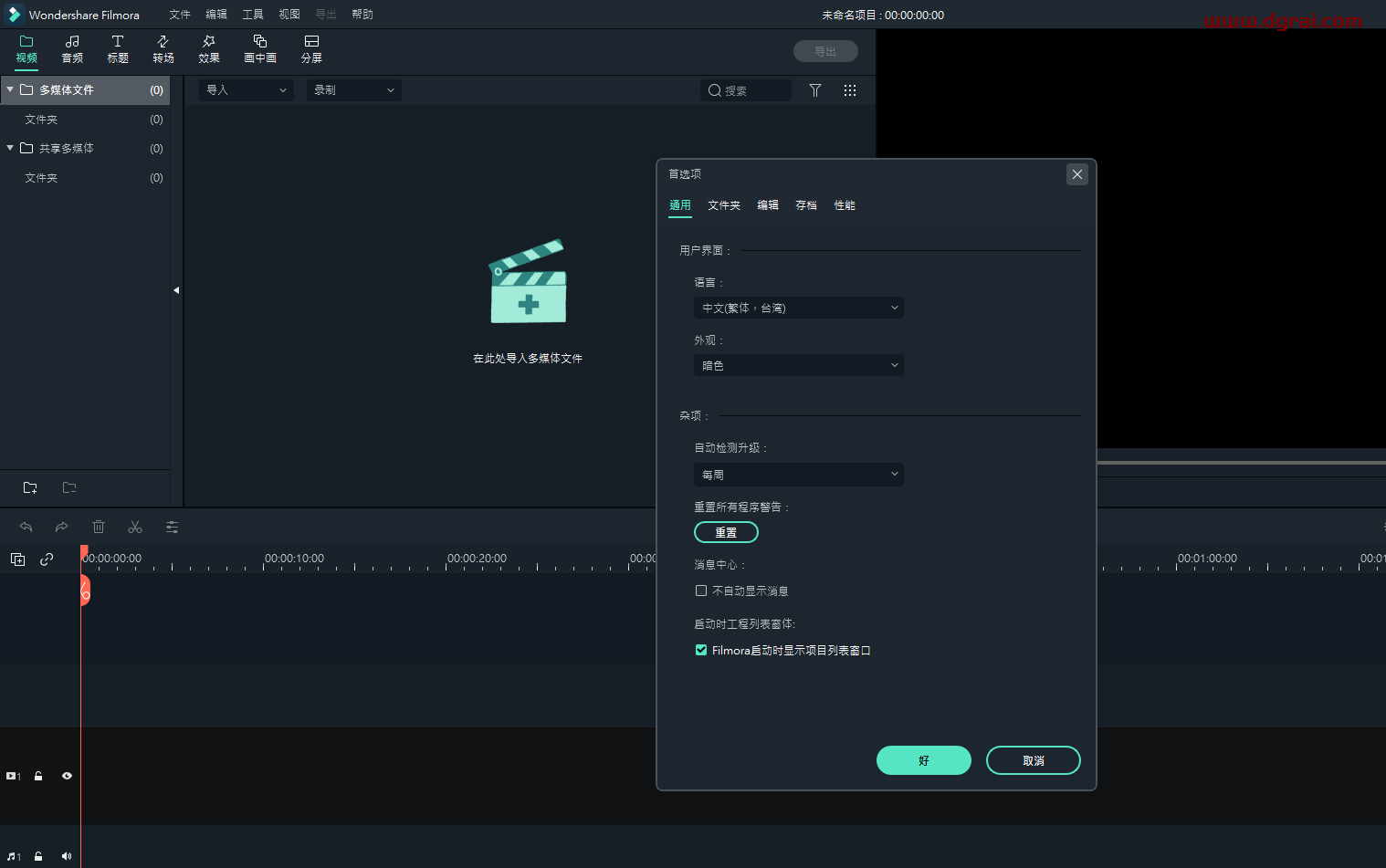Open the 工具 menu
This screenshot has width=1386, height=868.
click(x=253, y=15)
